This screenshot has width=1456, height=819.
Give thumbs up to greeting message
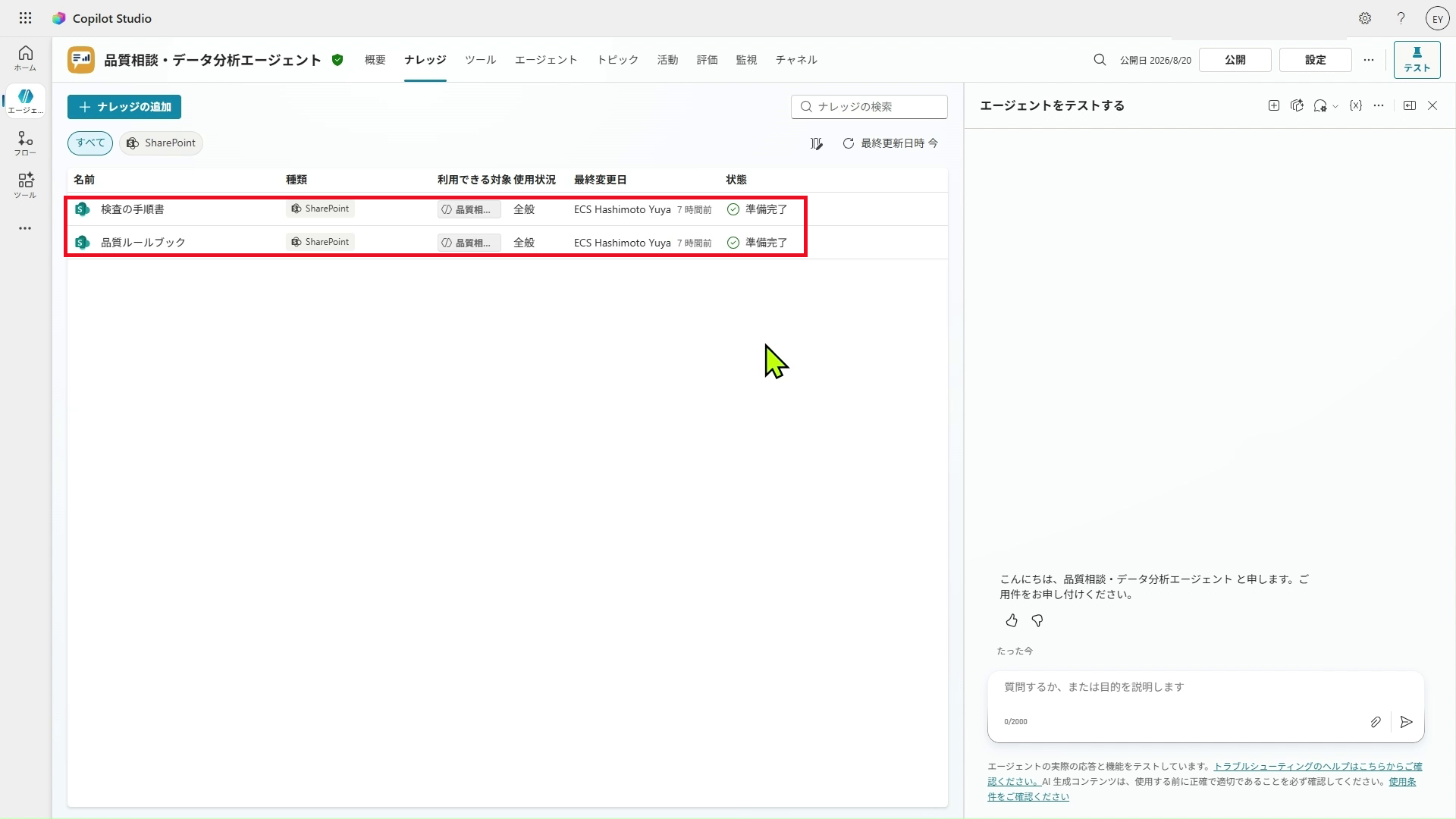click(1012, 621)
